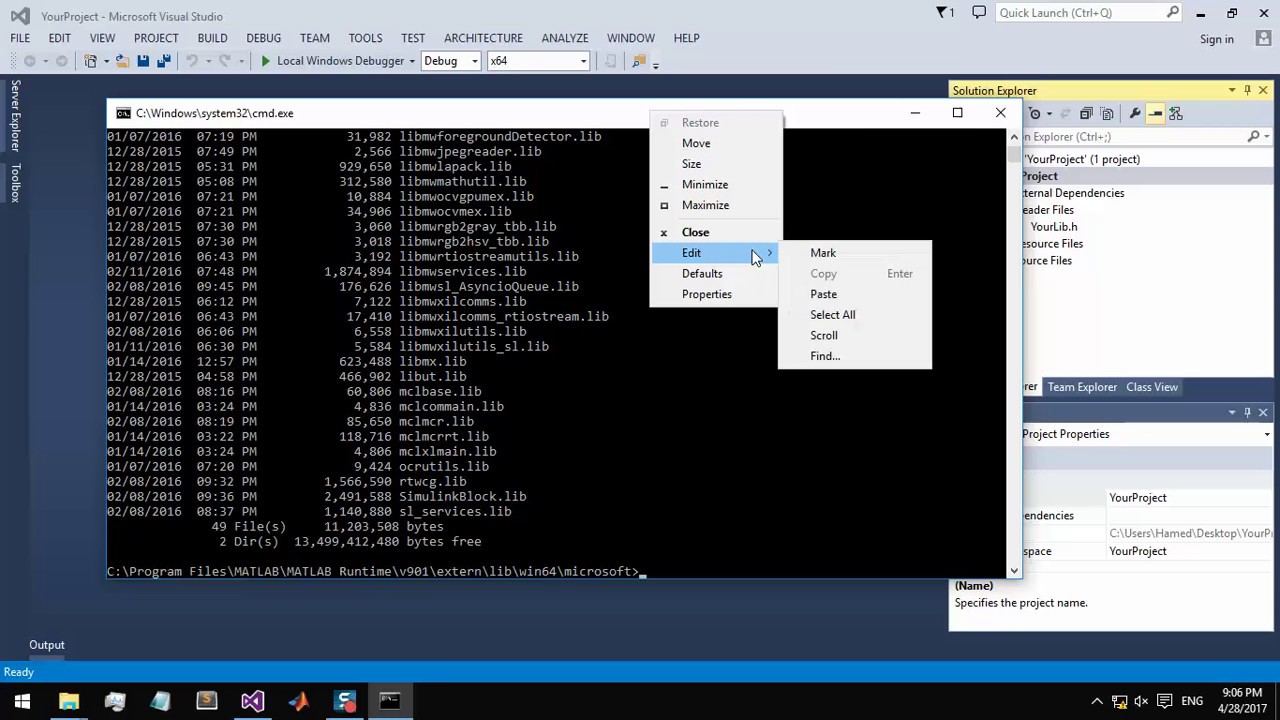Open the ANALYZE menu
The width and height of the screenshot is (1280, 720).
click(565, 38)
